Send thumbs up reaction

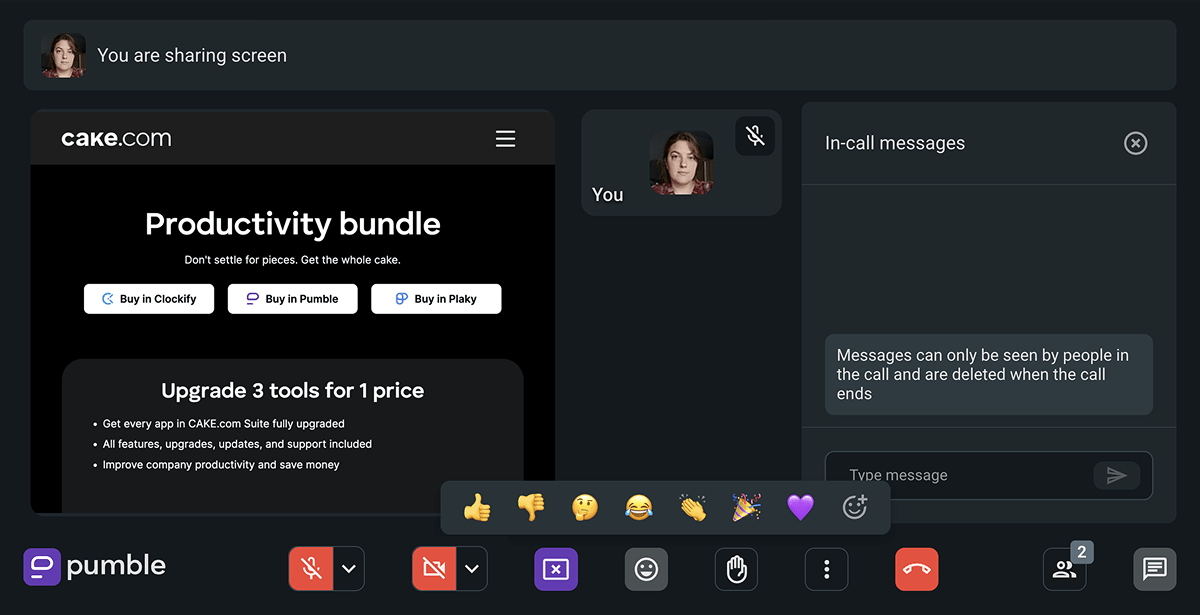pos(477,507)
